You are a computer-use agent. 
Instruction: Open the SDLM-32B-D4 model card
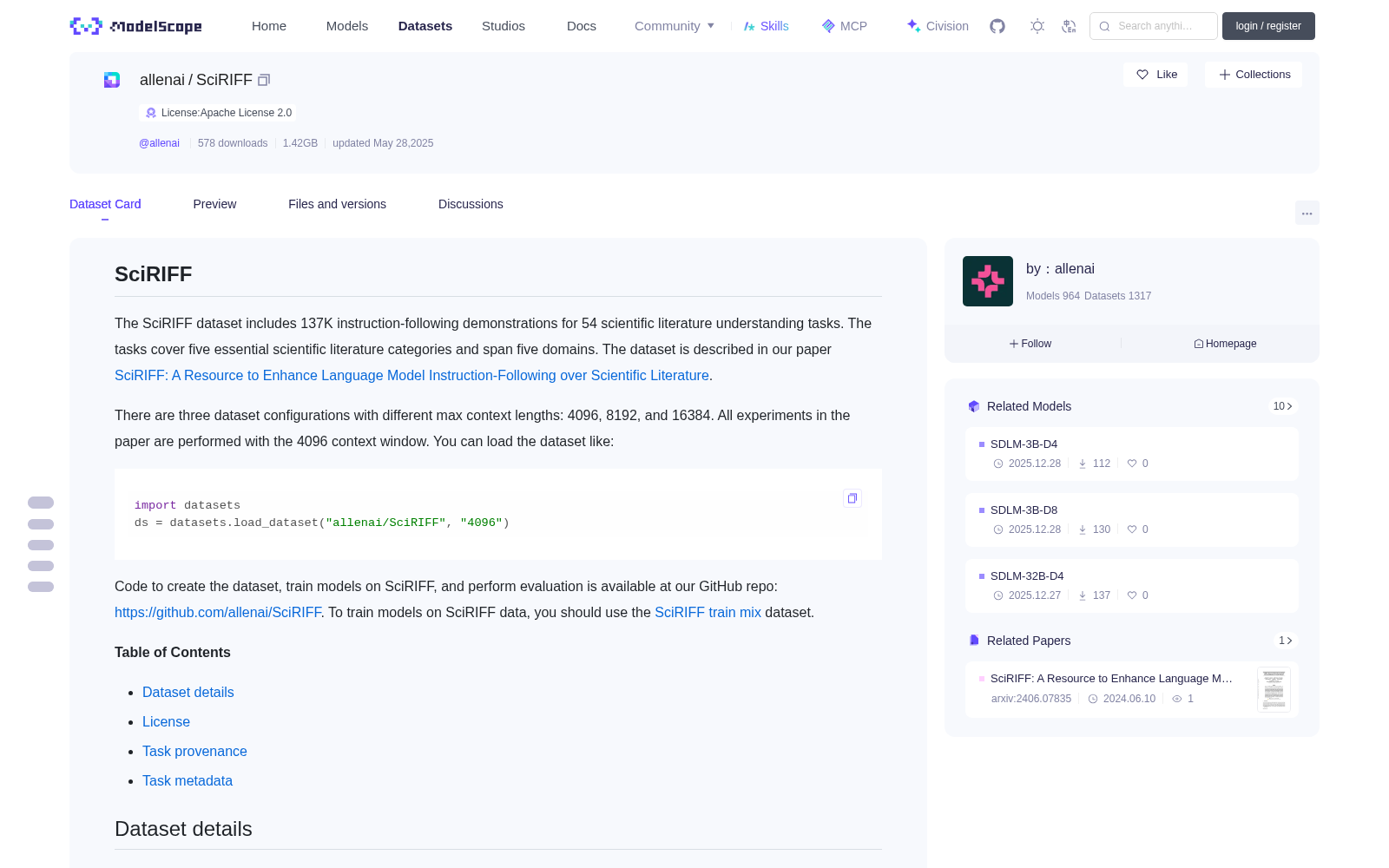[1132, 586]
